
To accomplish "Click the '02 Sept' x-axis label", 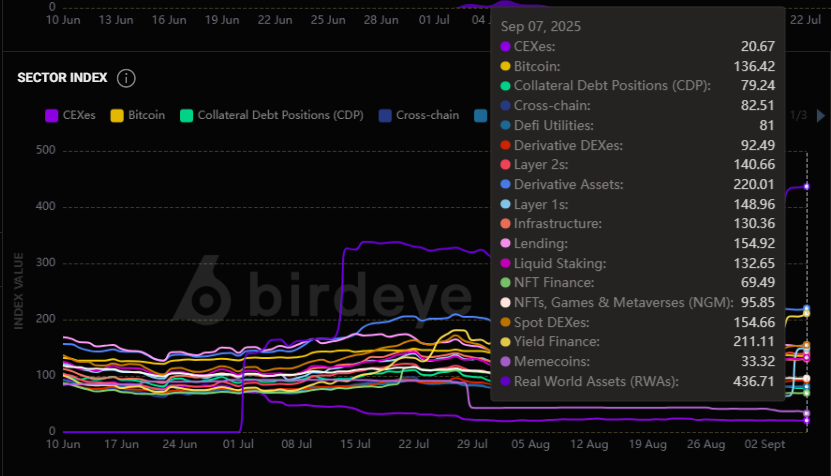I will point(765,444).
